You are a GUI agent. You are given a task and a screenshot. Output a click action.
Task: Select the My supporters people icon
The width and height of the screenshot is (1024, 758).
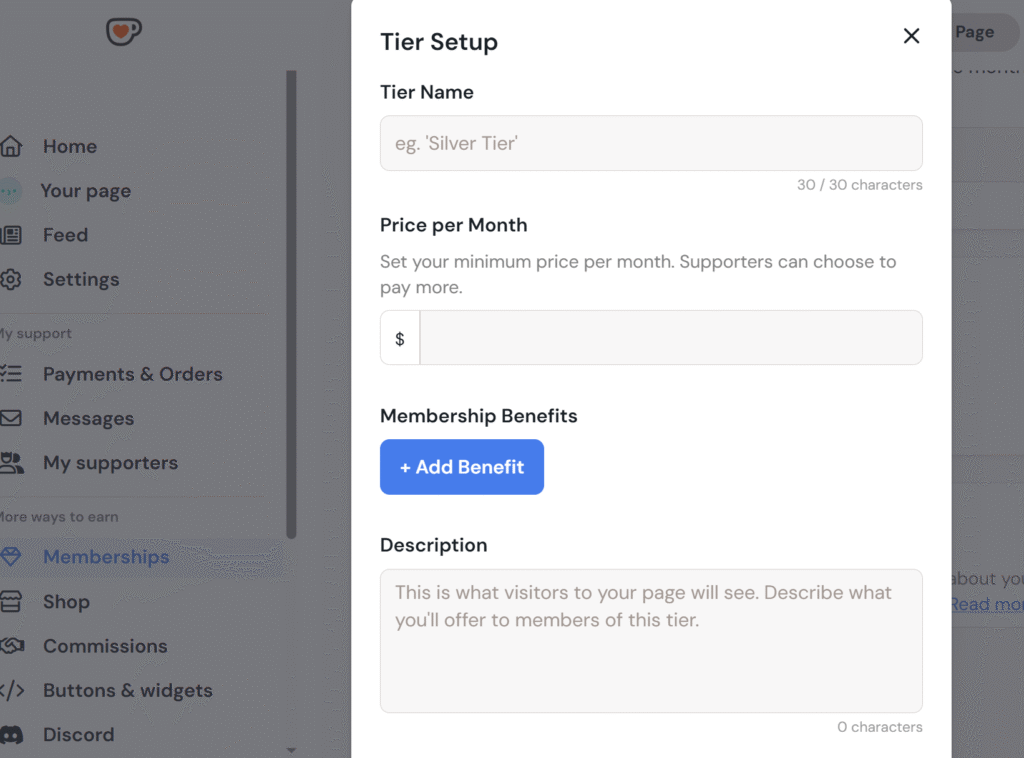(12, 462)
